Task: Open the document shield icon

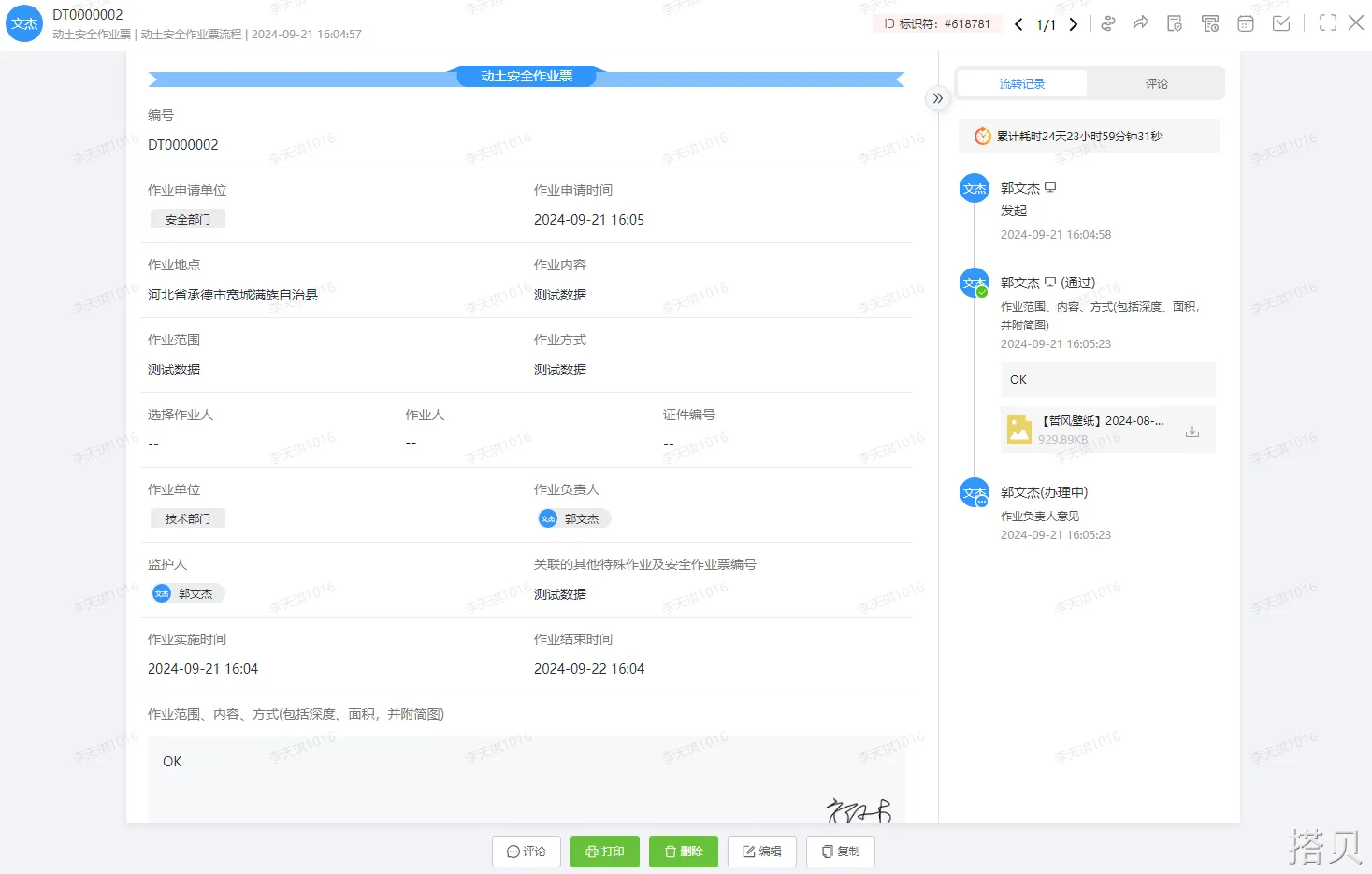Action: pyautogui.click(x=1175, y=23)
